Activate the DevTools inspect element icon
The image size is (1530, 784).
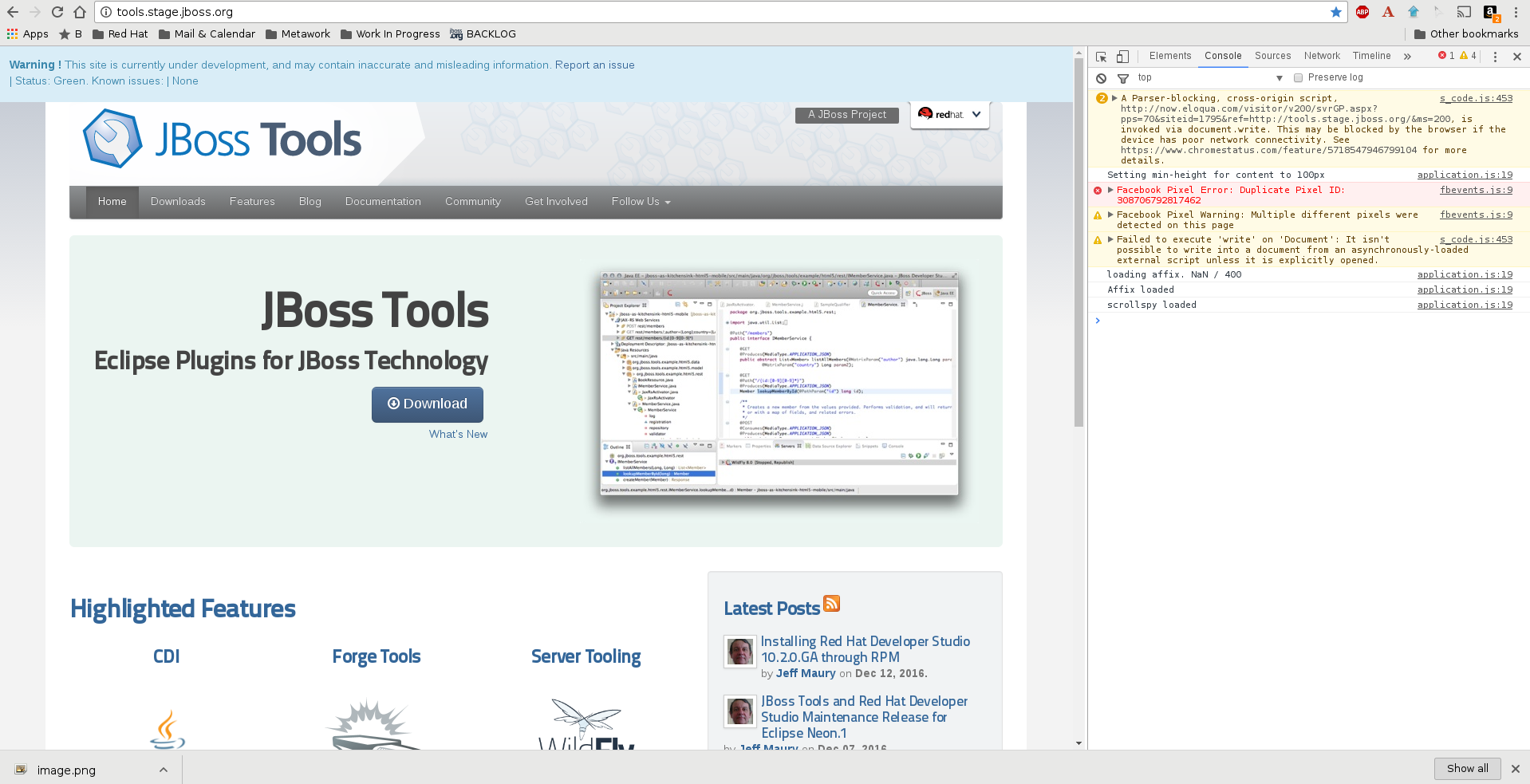click(1102, 57)
